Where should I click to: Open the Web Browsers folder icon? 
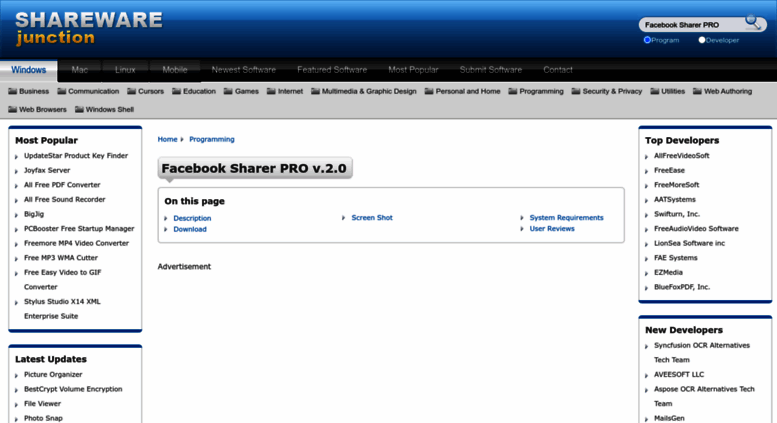tap(12, 109)
